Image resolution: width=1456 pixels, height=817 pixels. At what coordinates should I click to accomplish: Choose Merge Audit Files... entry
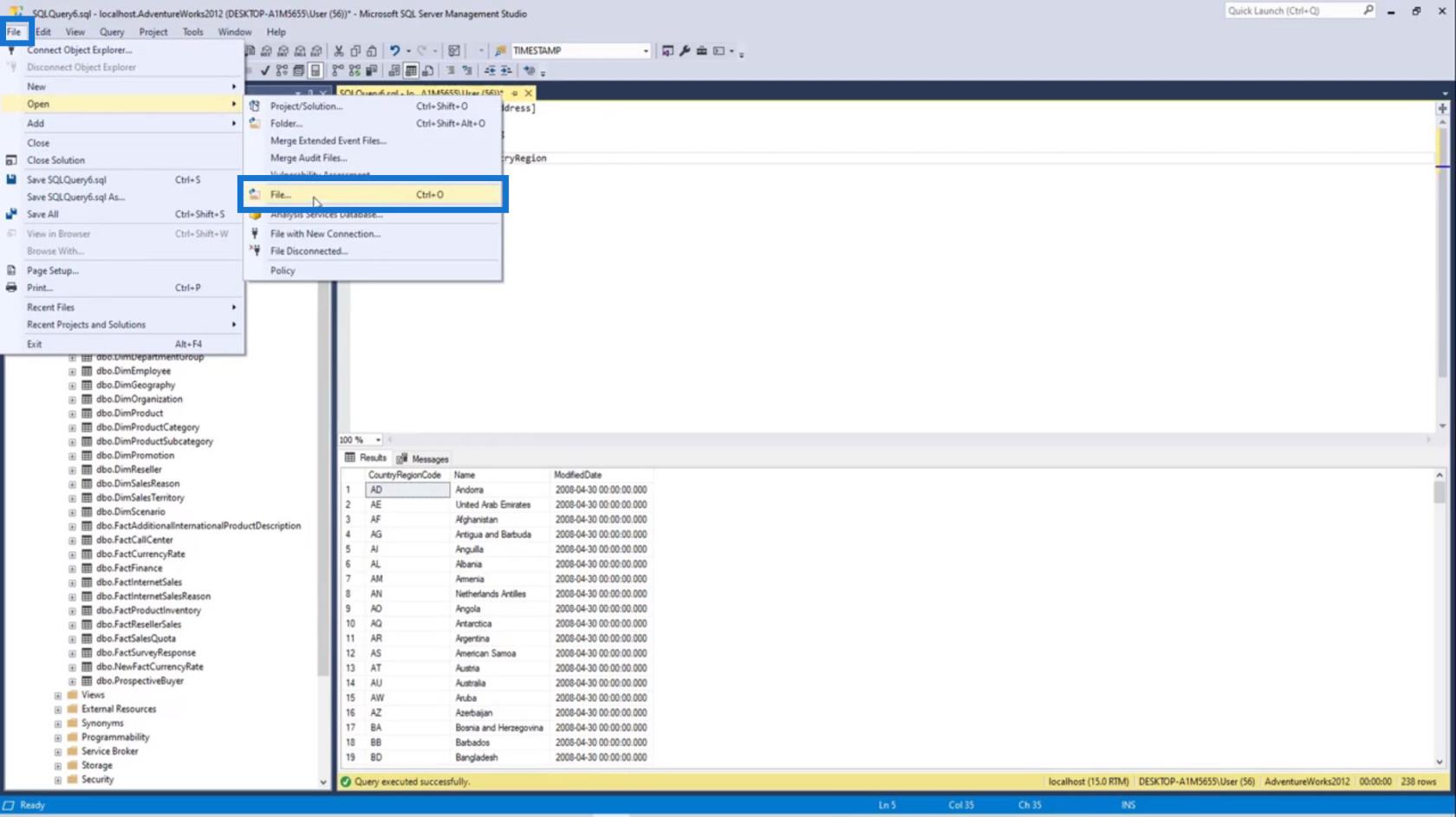(373, 159)
